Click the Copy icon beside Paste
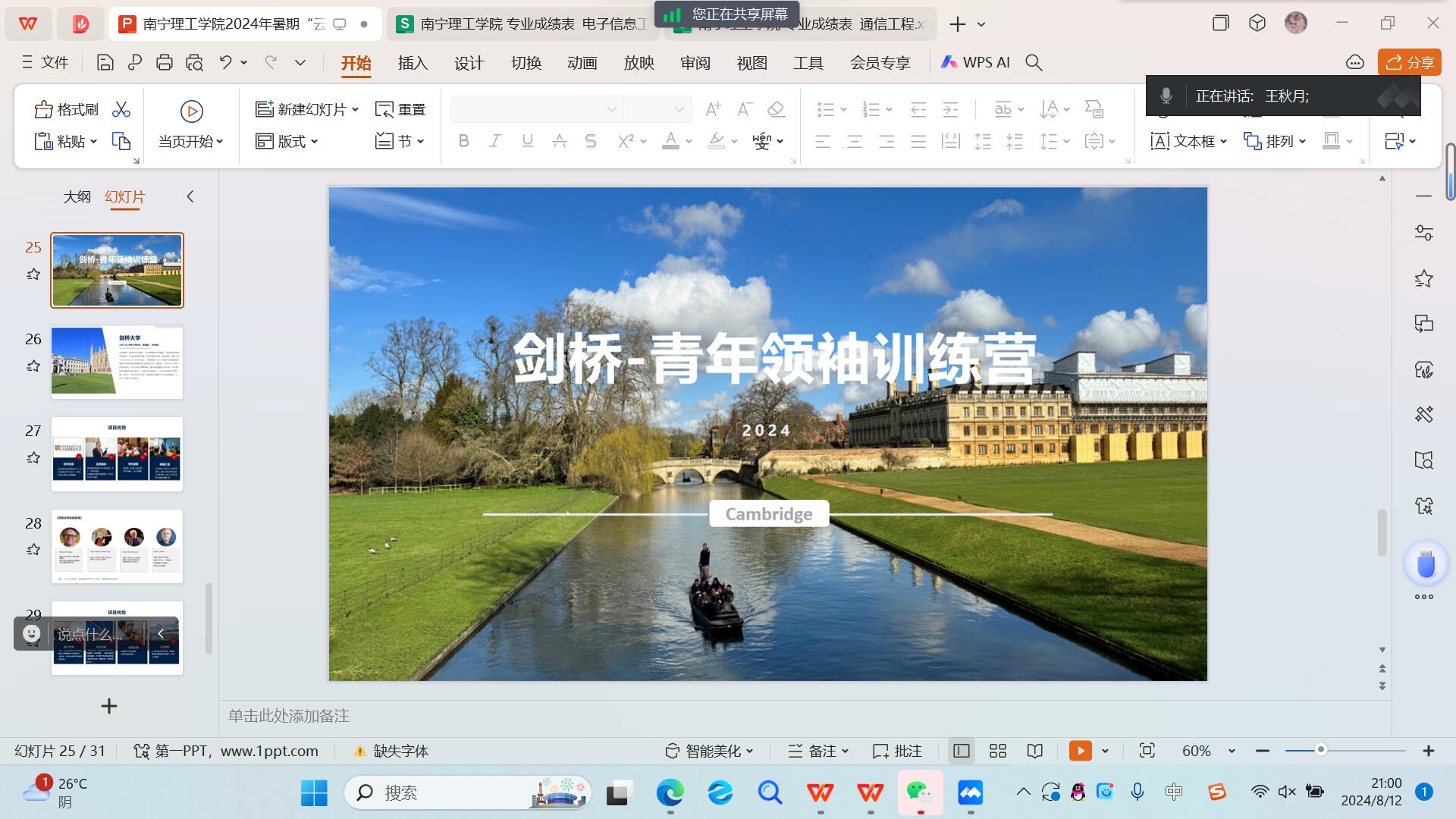The image size is (1456, 819). [x=121, y=141]
